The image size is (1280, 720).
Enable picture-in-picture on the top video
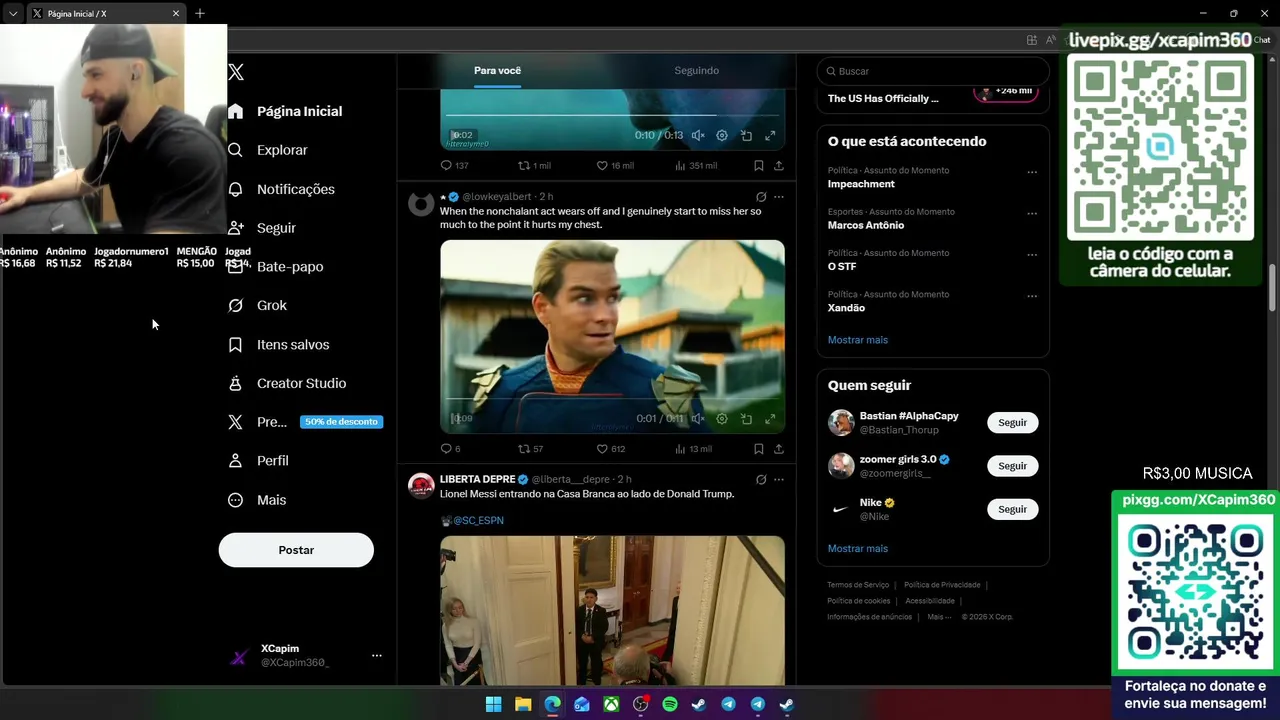click(x=746, y=135)
